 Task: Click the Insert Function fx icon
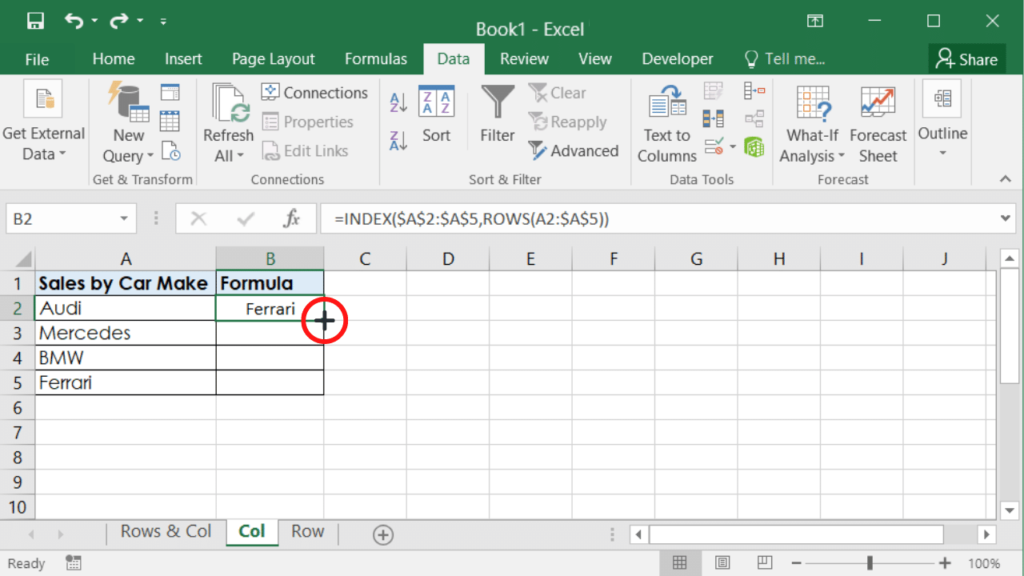click(x=292, y=218)
